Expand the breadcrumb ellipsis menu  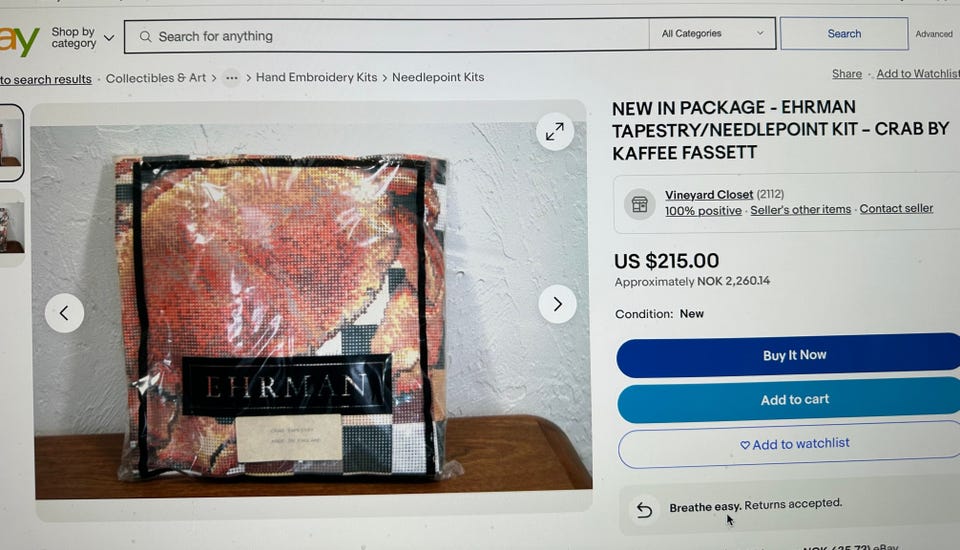231,78
